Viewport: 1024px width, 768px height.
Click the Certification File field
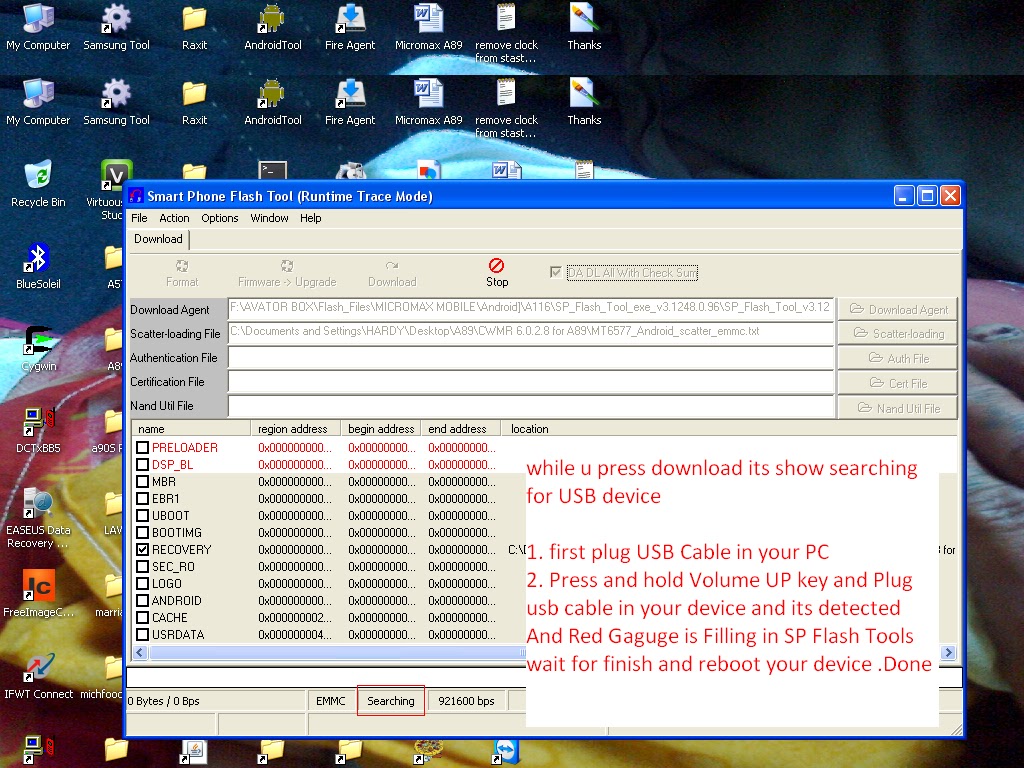(531, 381)
